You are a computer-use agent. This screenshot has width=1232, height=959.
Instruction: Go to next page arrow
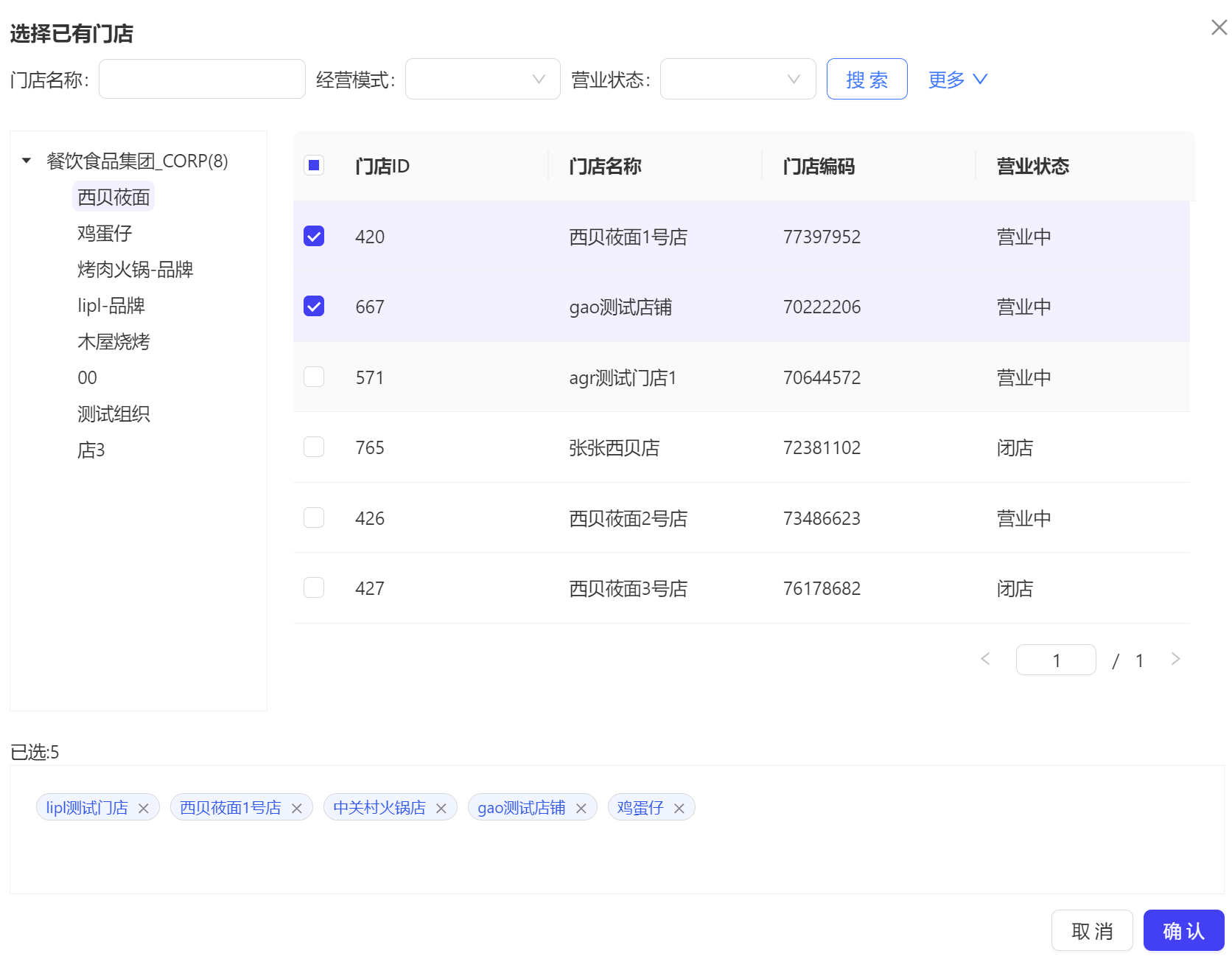coord(1176,659)
